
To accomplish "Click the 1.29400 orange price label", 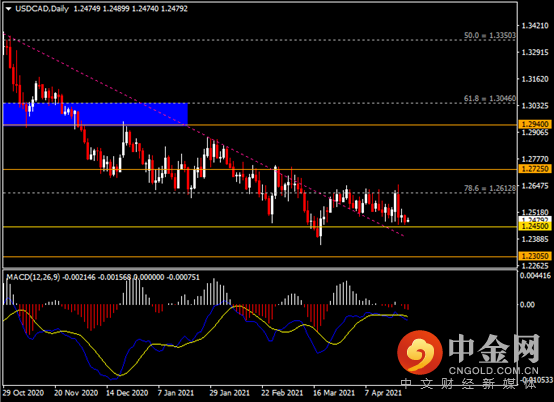I will click(535, 124).
